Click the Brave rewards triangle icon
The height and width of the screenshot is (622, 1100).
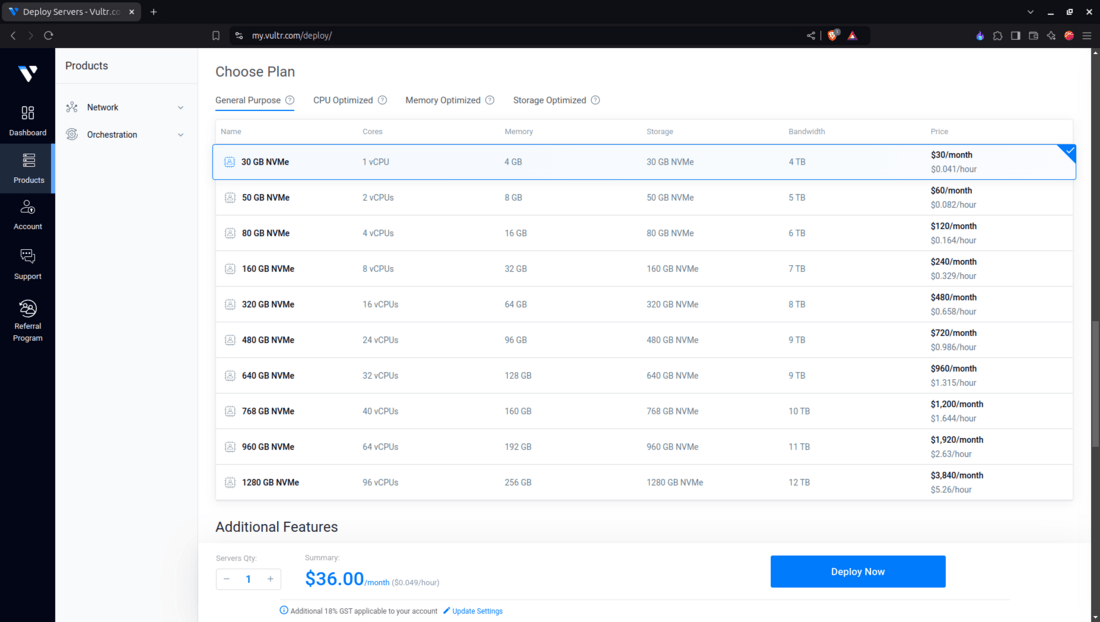click(852, 36)
